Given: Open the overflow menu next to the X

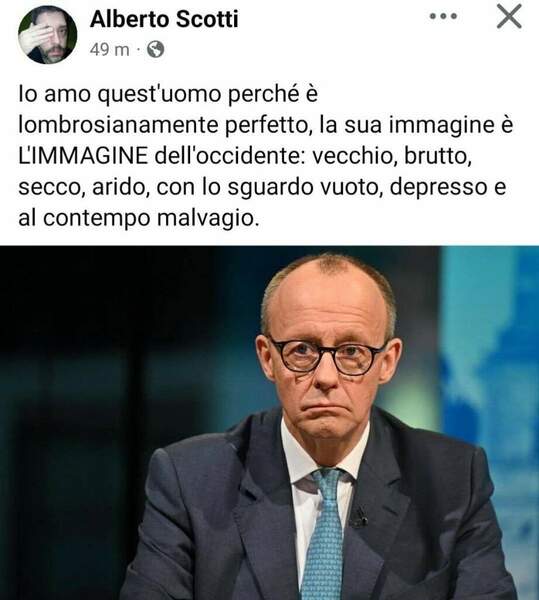Looking at the screenshot, I should point(443,16).
